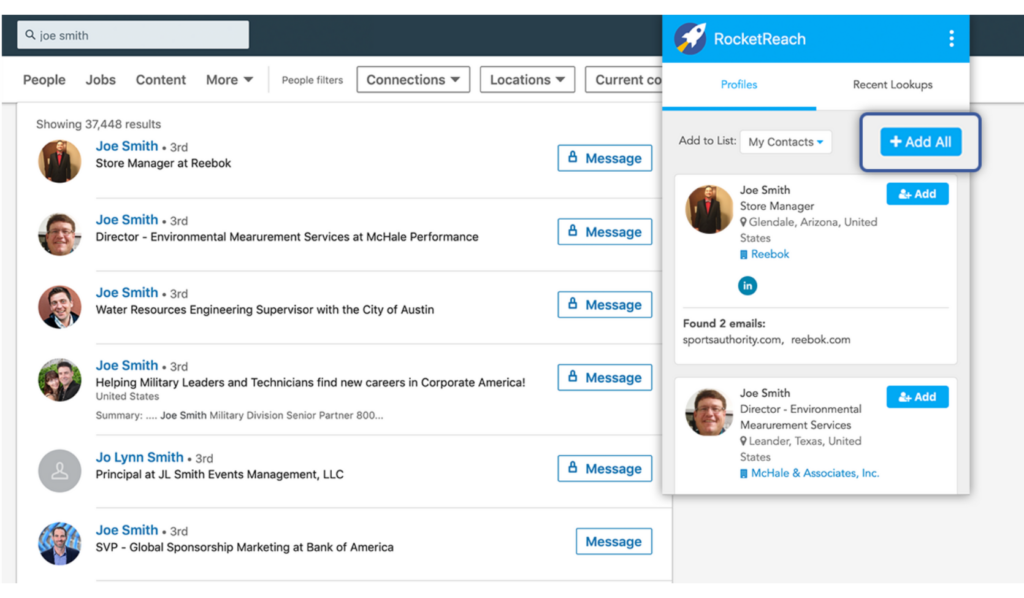The height and width of the screenshot is (598, 1024).
Task: Click the location pin icon near Glendale, Arizona
Action: click(742, 222)
